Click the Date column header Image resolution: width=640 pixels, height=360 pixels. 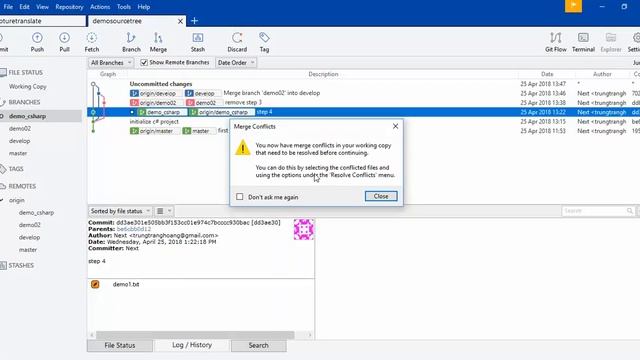pos(547,74)
